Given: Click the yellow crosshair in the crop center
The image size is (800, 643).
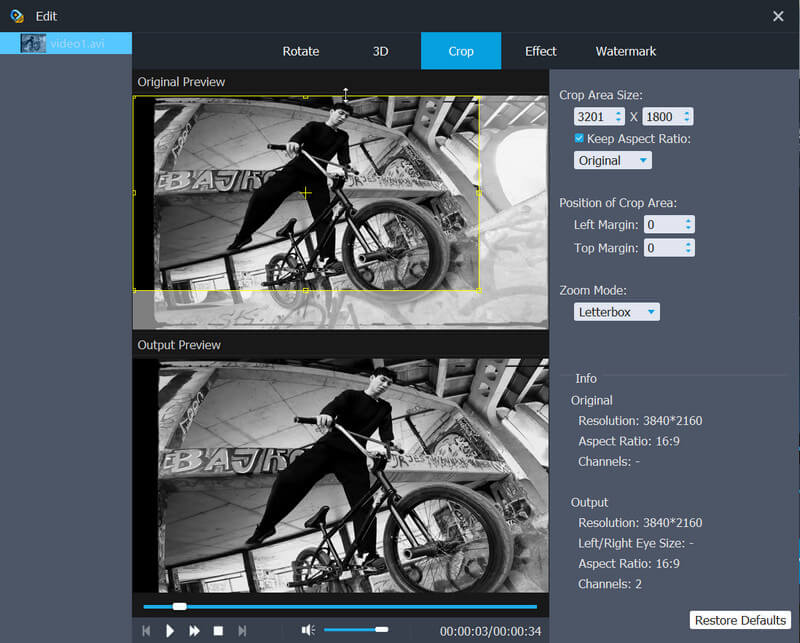Looking at the screenshot, I should pyautogui.click(x=306, y=191).
